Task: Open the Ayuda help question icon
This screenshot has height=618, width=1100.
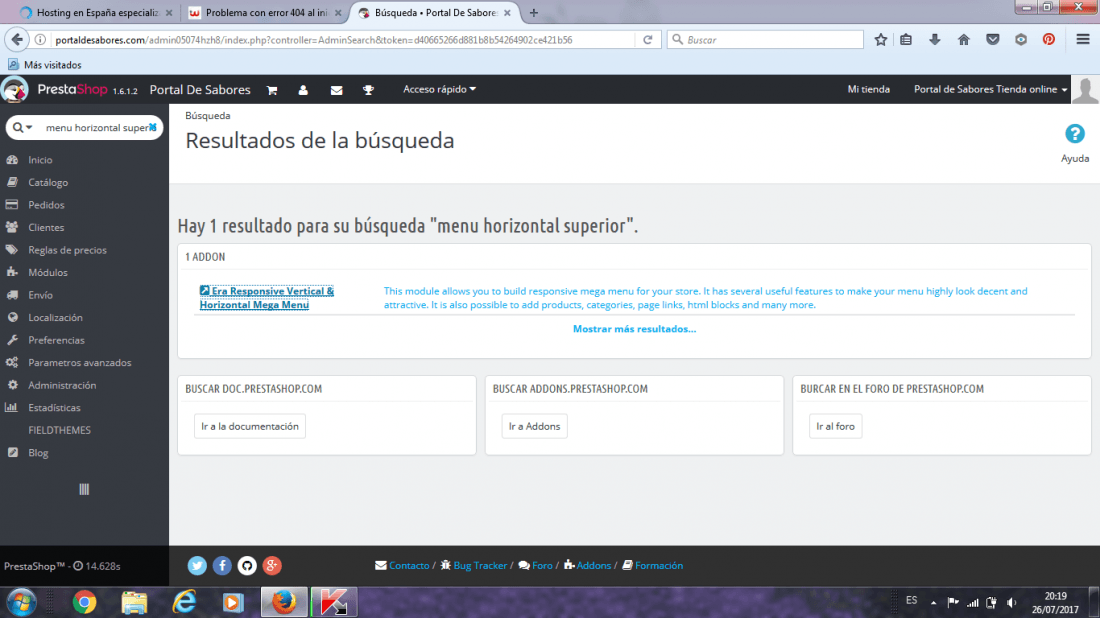Action: 1075,133
